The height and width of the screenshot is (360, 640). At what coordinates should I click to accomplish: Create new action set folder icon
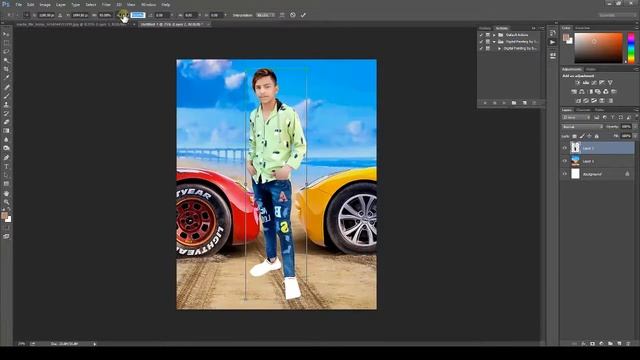[514, 103]
